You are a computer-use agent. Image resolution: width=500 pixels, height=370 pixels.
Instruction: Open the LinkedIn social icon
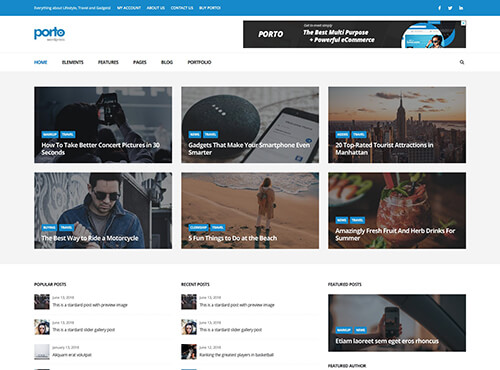point(461,8)
